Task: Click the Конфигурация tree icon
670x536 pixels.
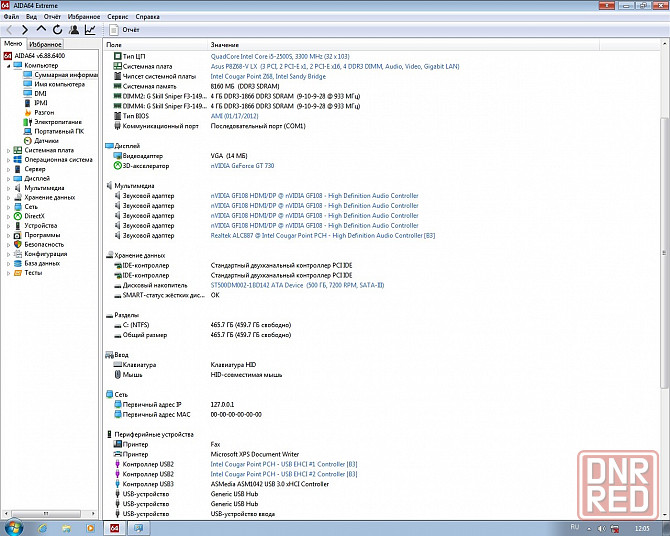Action: coord(18,254)
